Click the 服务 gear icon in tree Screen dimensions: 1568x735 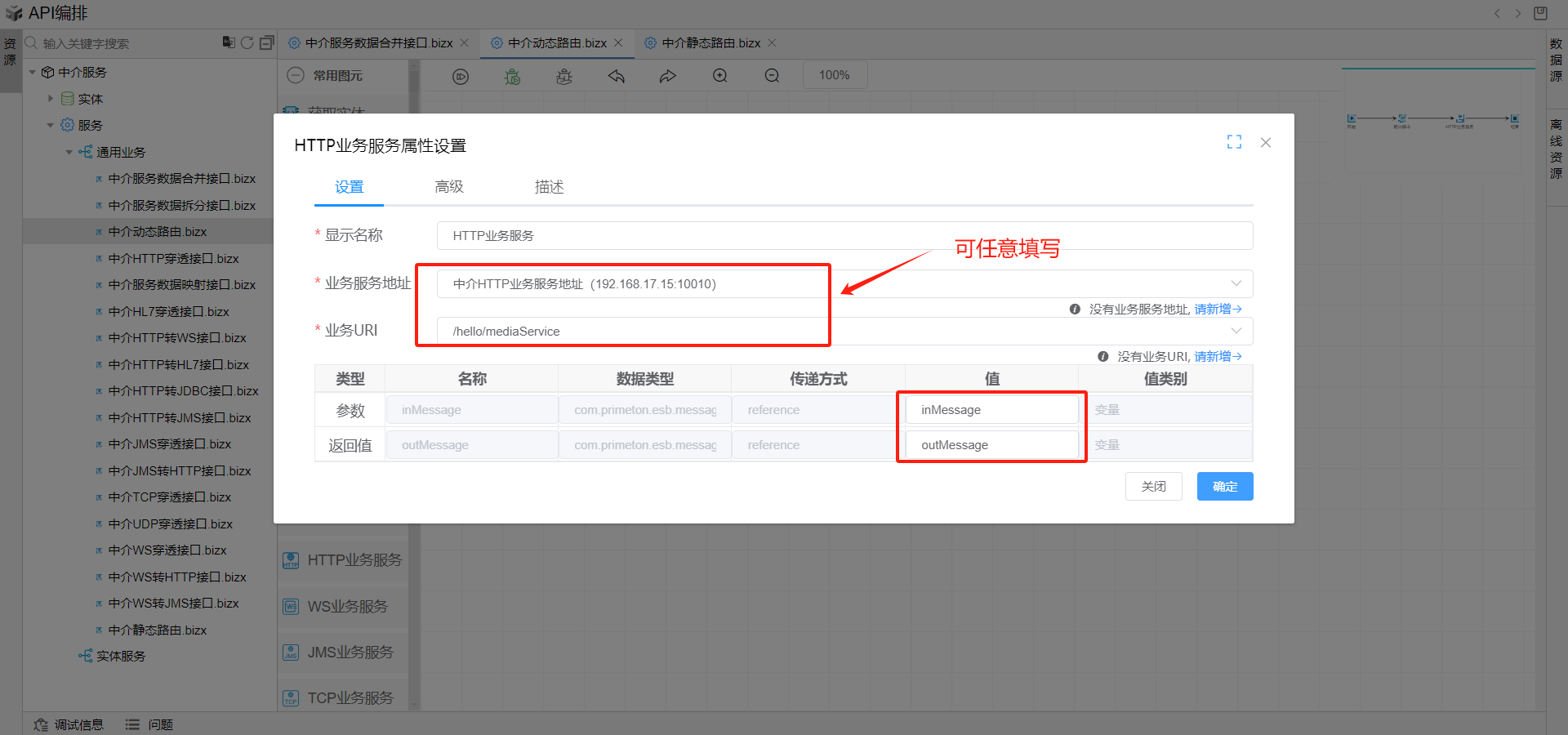(68, 125)
